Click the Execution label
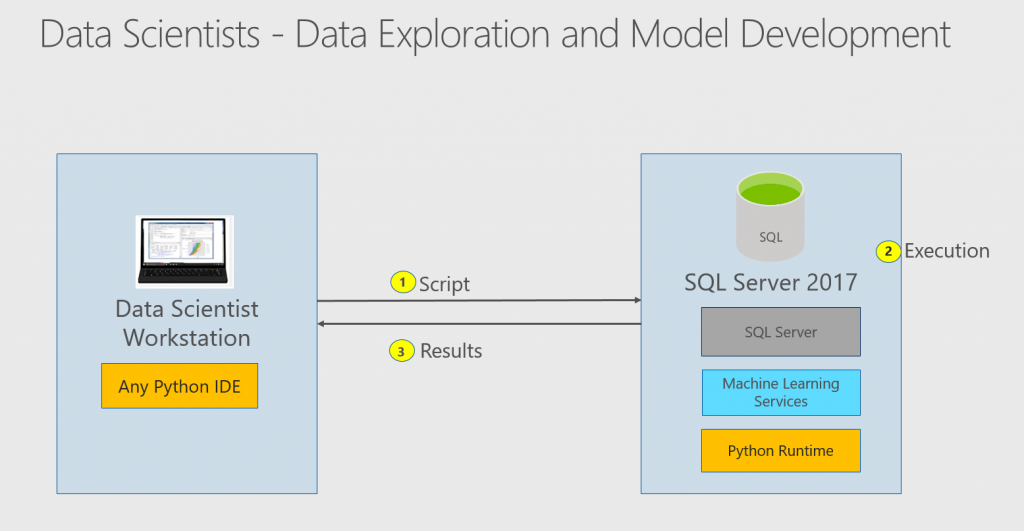 pos(947,251)
